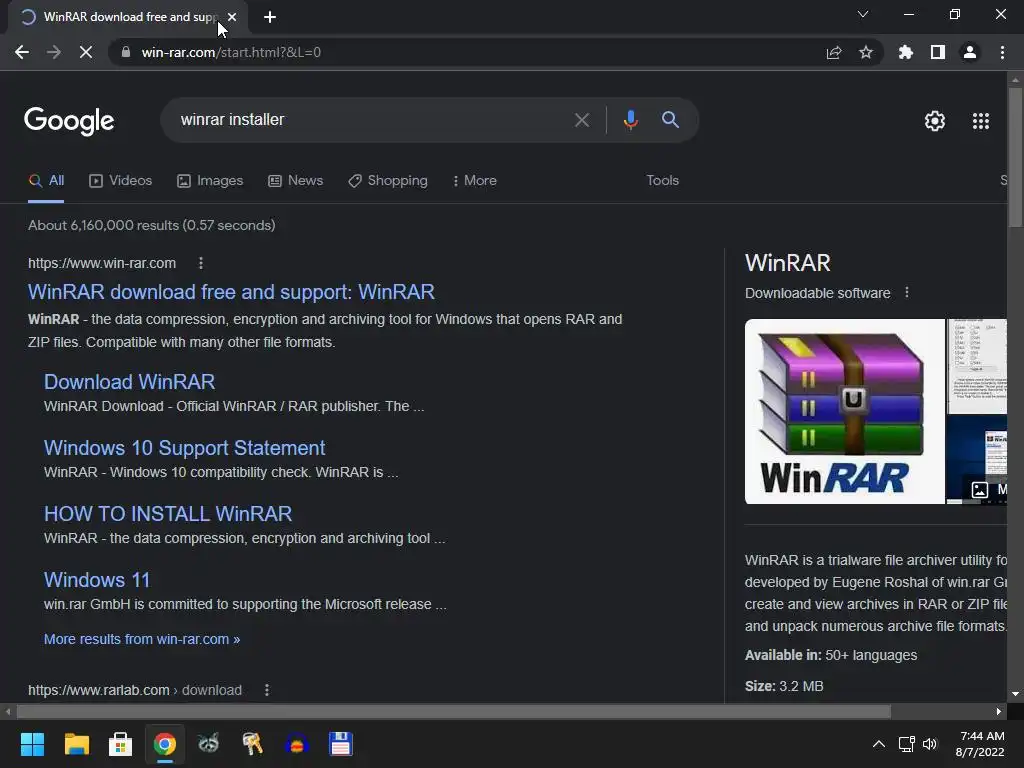Bookmark this tab with the star icon
Screen dimensions: 1024x768
(x=866, y=52)
